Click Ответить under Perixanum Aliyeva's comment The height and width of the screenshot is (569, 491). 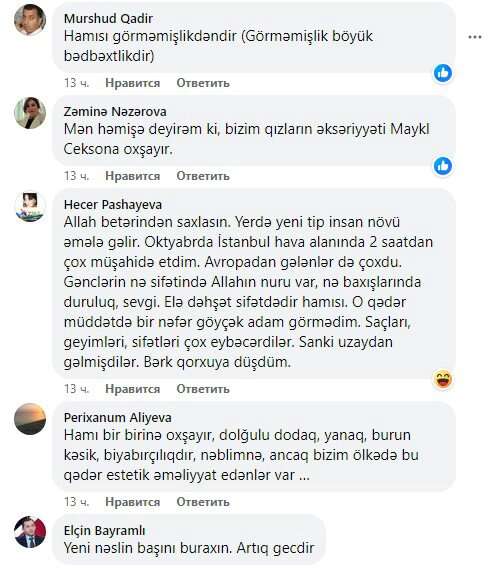tap(203, 502)
